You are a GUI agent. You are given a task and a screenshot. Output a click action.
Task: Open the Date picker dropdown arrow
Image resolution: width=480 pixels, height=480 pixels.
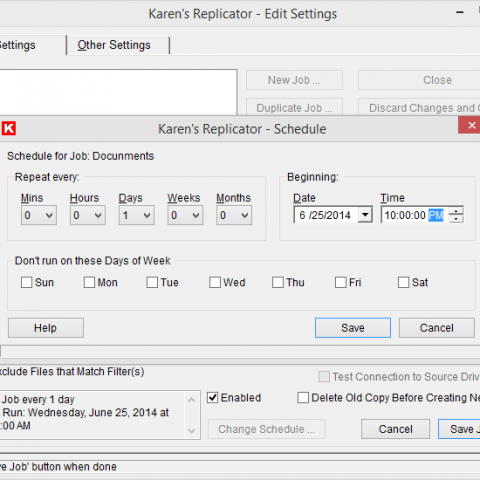tap(365, 215)
